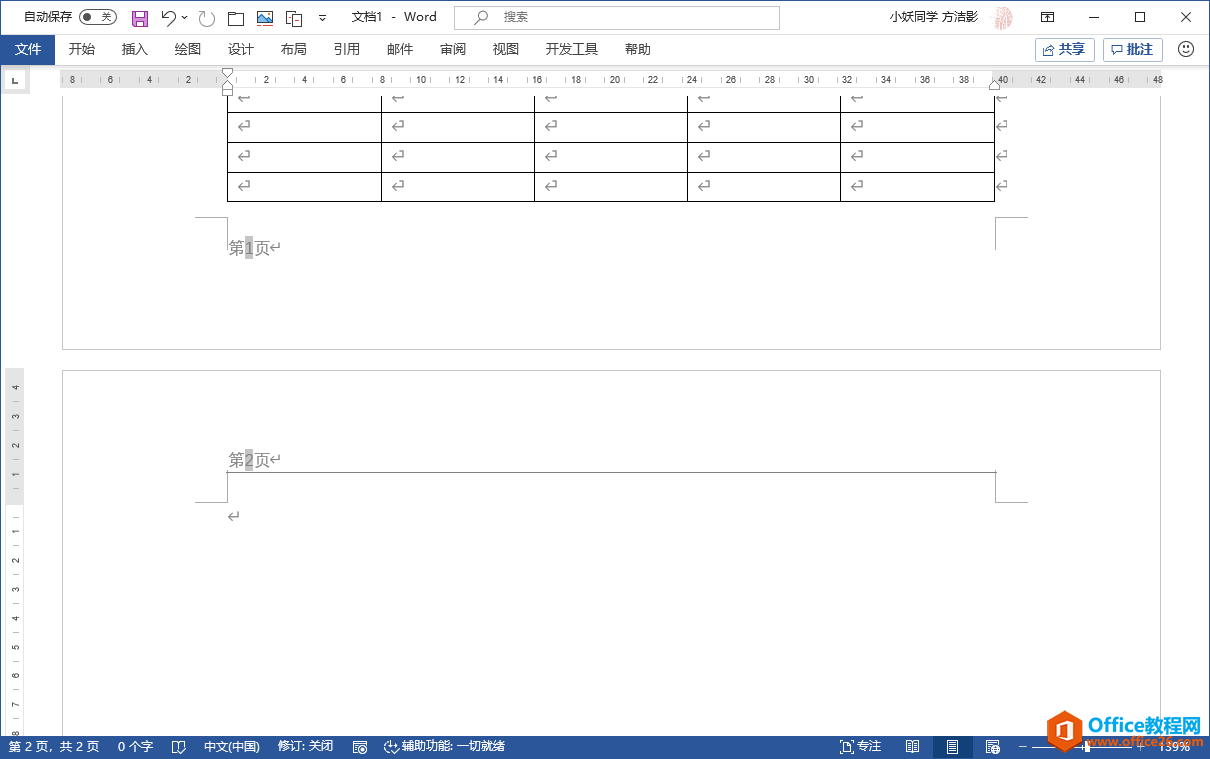Image resolution: width=1210 pixels, height=759 pixels.
Task: Click the right indent marker on ruler
Action: click(994, 86)
